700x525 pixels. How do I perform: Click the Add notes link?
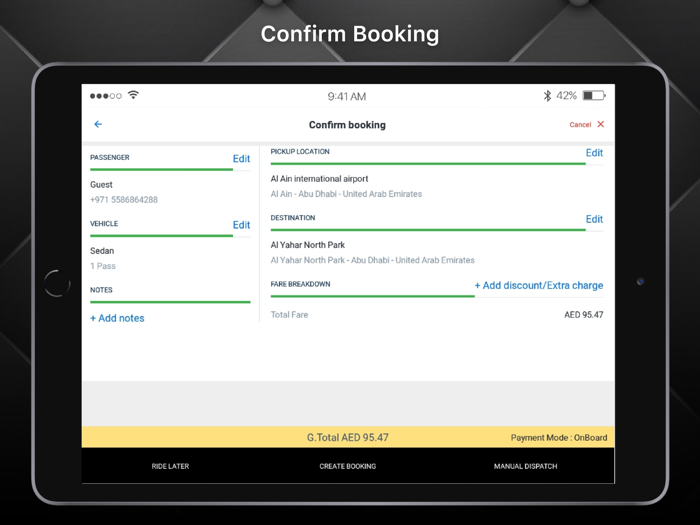coord(117,318)
